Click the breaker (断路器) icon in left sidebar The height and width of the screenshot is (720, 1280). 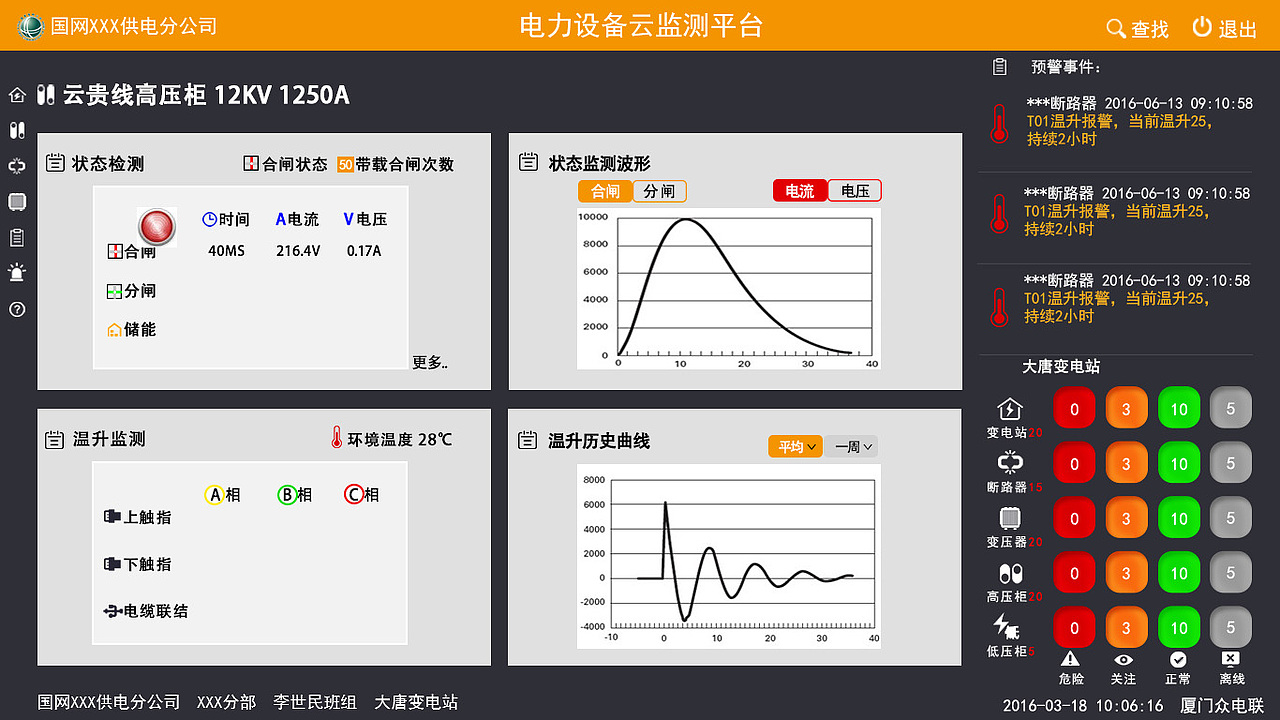(16, 166)
